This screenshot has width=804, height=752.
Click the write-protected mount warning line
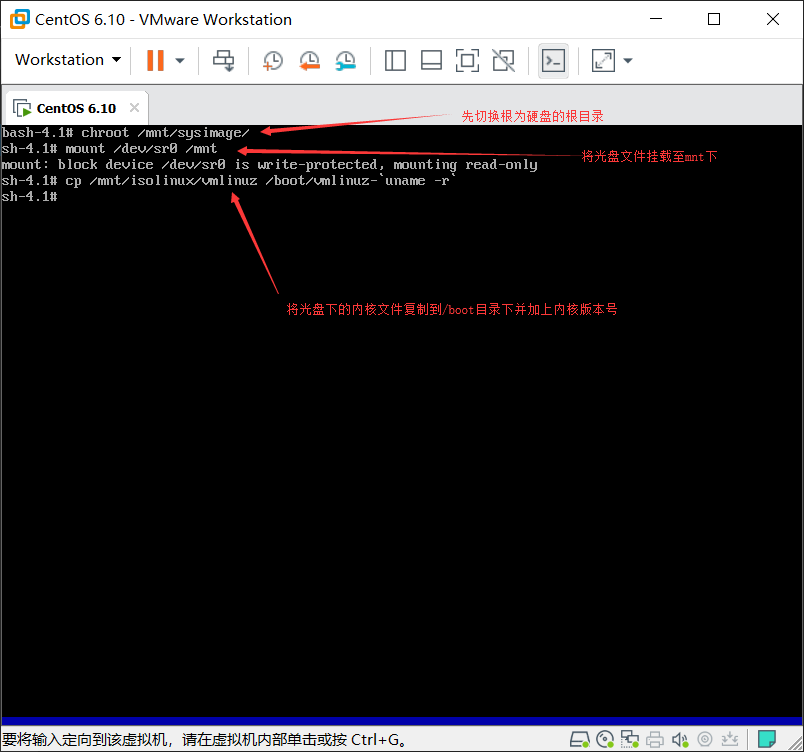(269, 165)
